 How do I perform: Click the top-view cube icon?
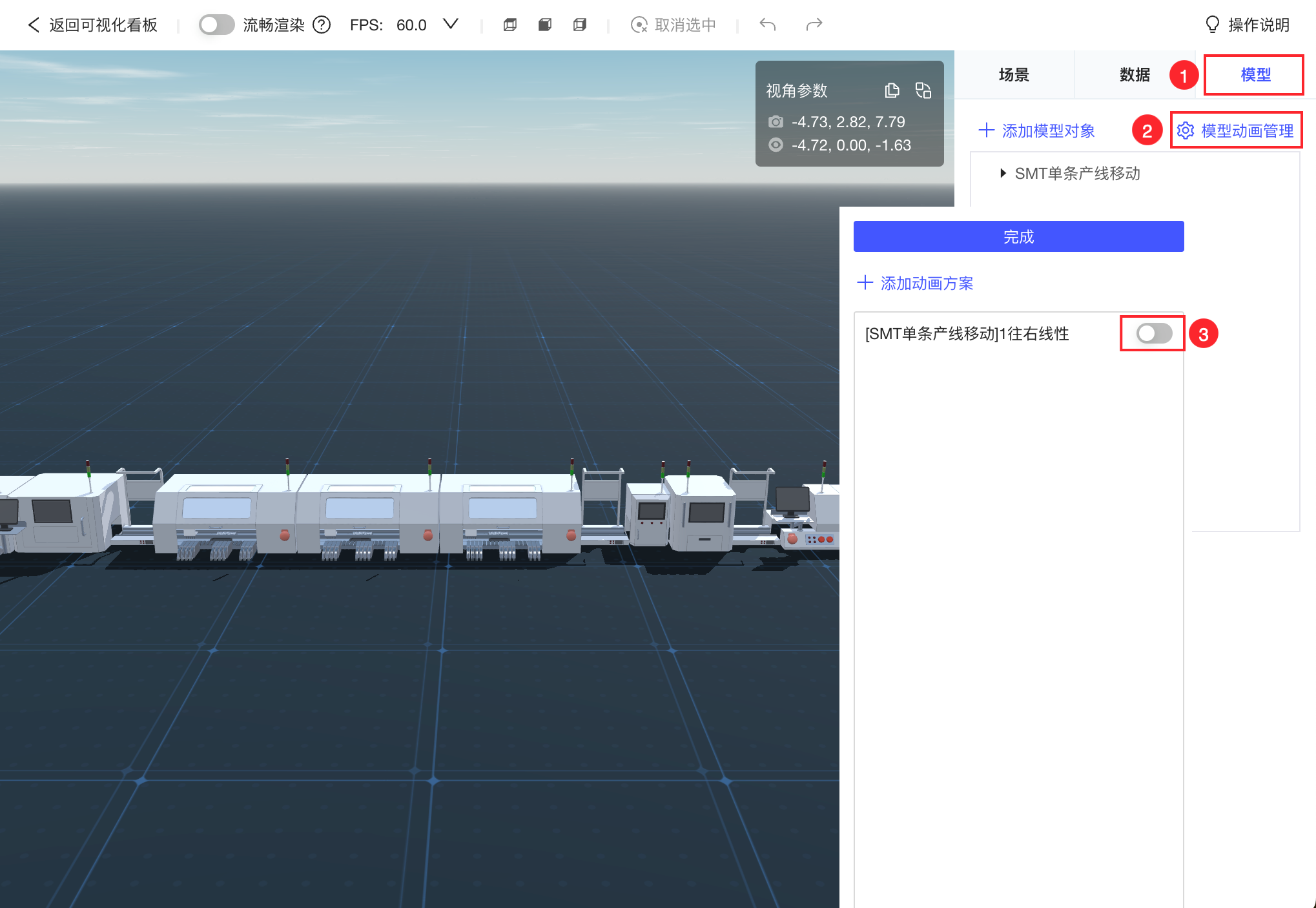510,25
